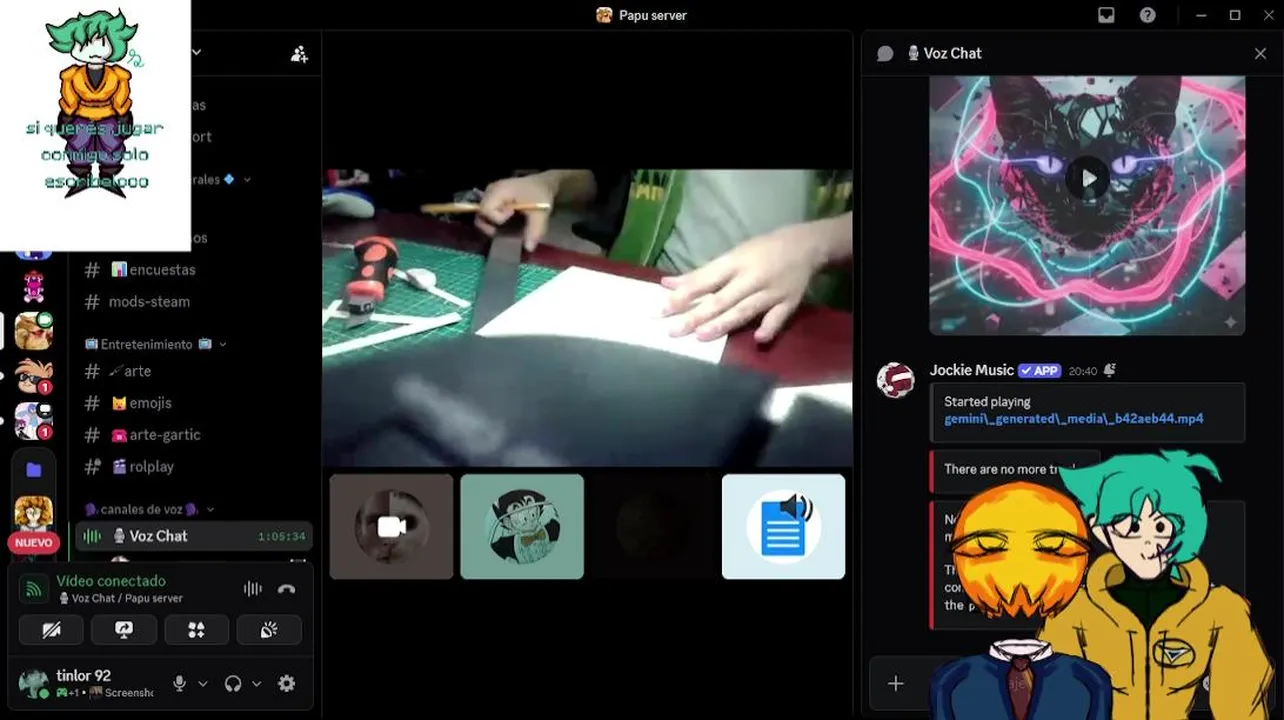Focus the main webcam video stream
1284x720 pixels.
(587, 318)
